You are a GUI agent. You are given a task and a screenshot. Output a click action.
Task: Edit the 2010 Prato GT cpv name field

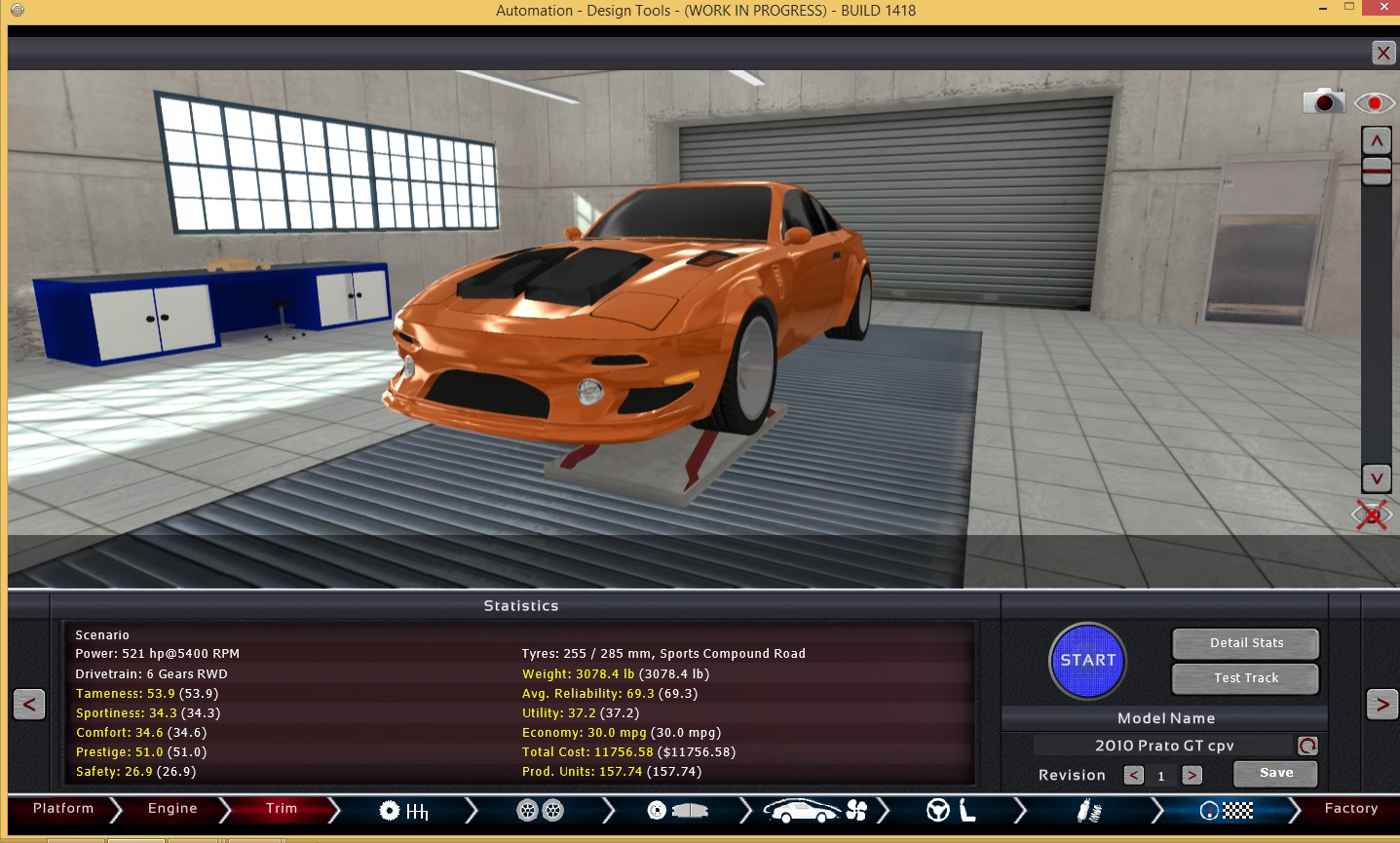point(1166,746)
